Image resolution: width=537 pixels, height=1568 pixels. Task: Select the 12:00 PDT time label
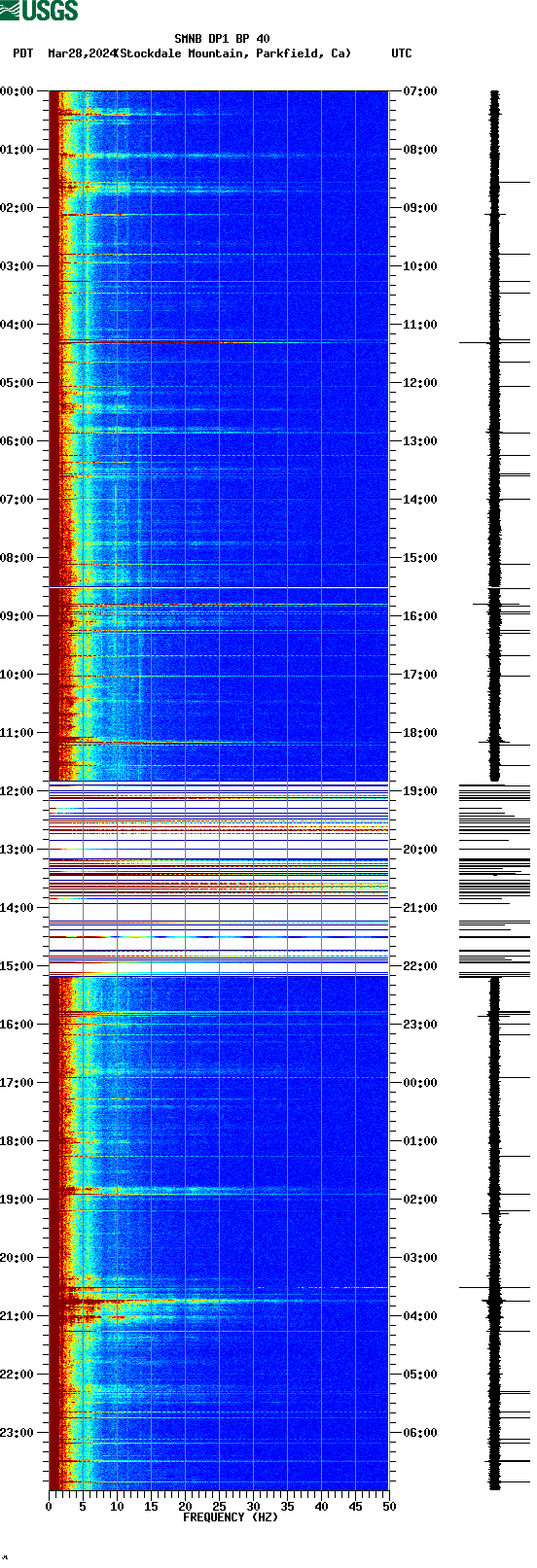tap(17, 791)
